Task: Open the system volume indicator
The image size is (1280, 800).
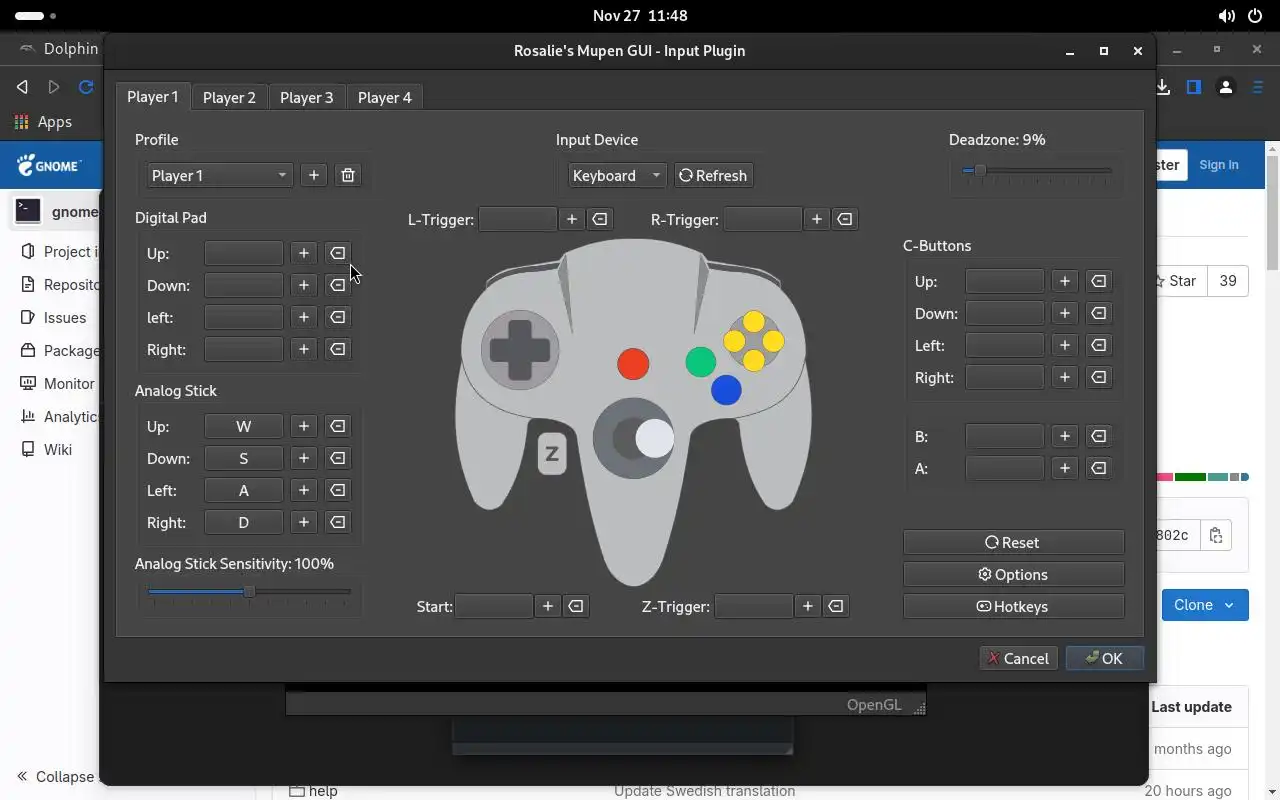Action: click(x=1226, y=16)
